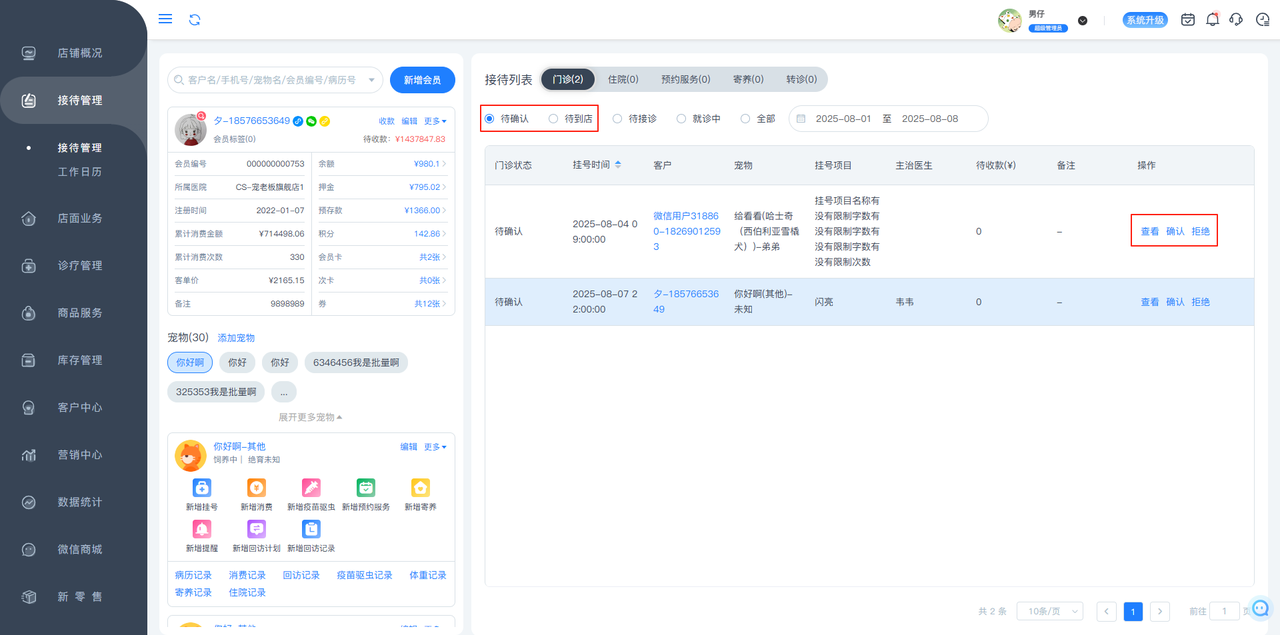Open the customer service headset icon
Screen dimensions: 1280x635
1236,19
